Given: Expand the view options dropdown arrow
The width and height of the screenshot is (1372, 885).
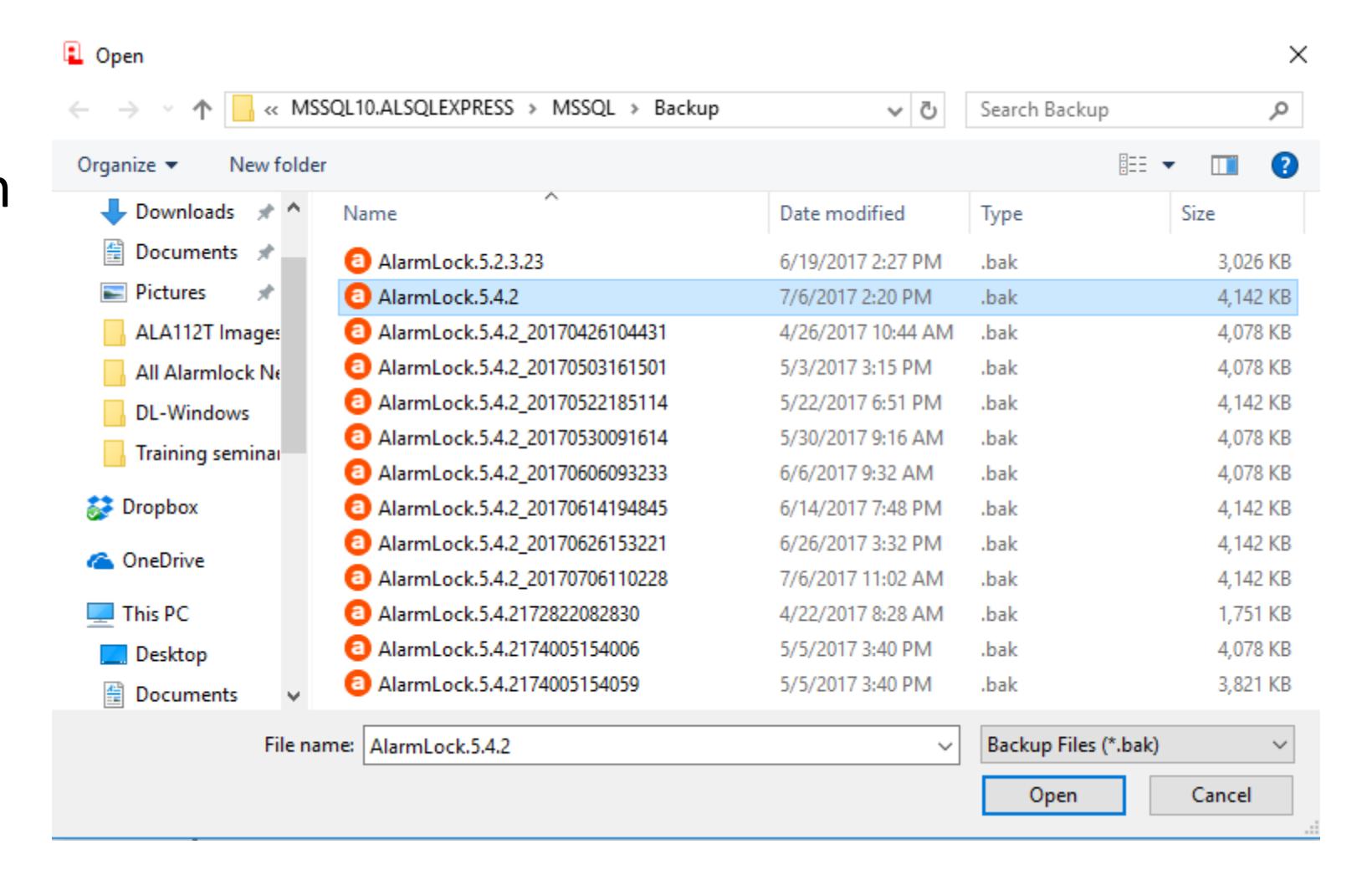Looking at the screenshot, I should point(1169,165).
